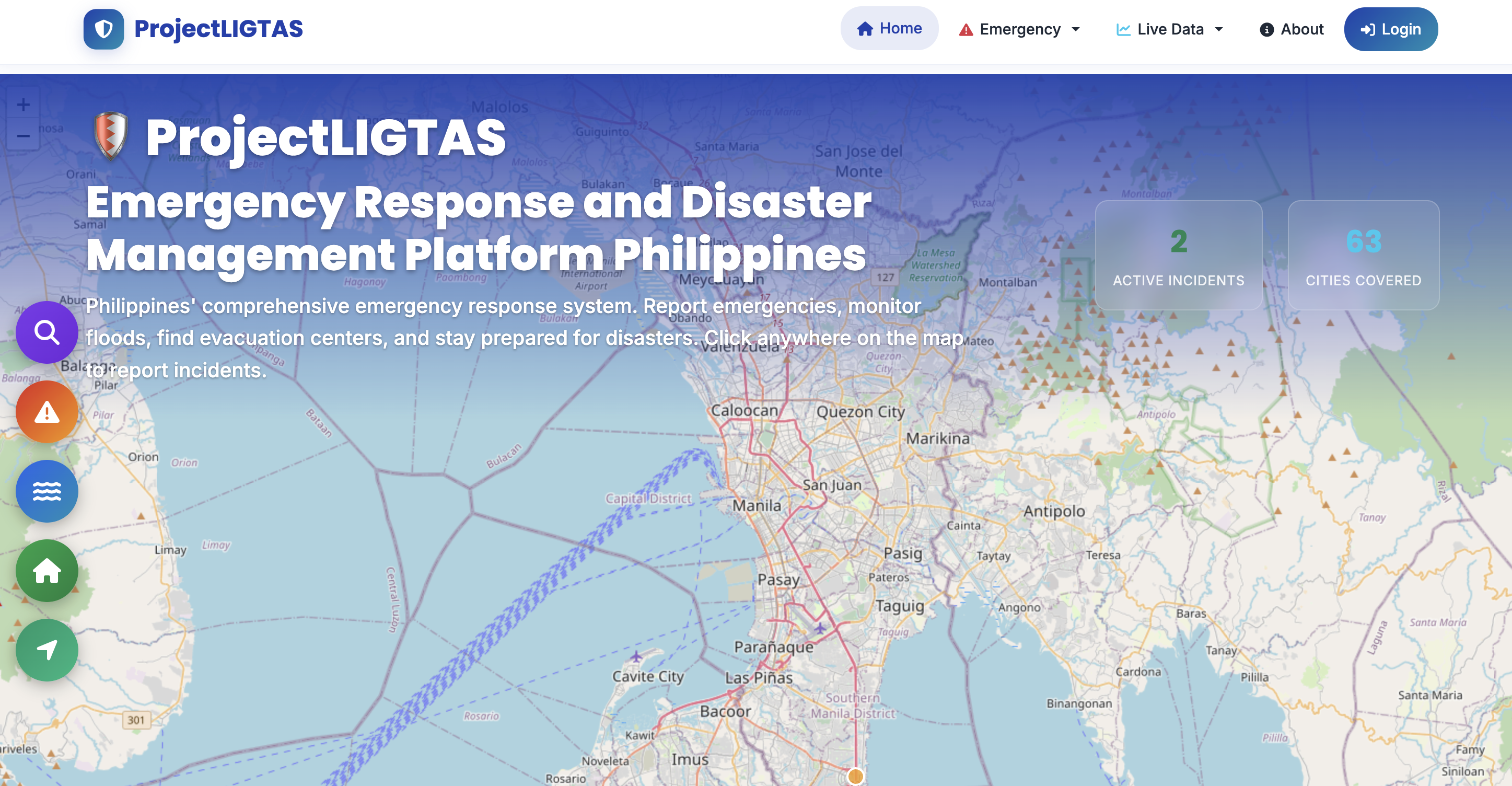Toggle the Active Incidents stat card
1512x786 pixels.
pyautogui.click(x=1178, y=256)
